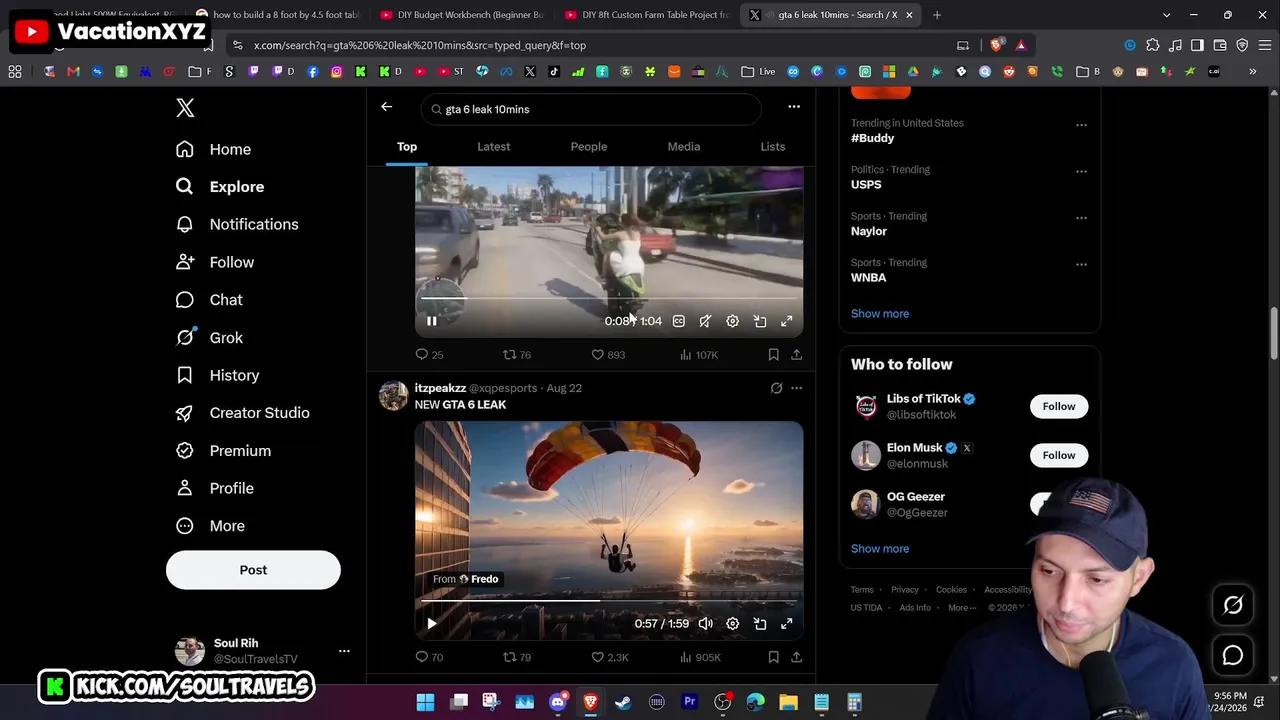Open more options for Naylor trend
1280x720 pixels.
1081,218
